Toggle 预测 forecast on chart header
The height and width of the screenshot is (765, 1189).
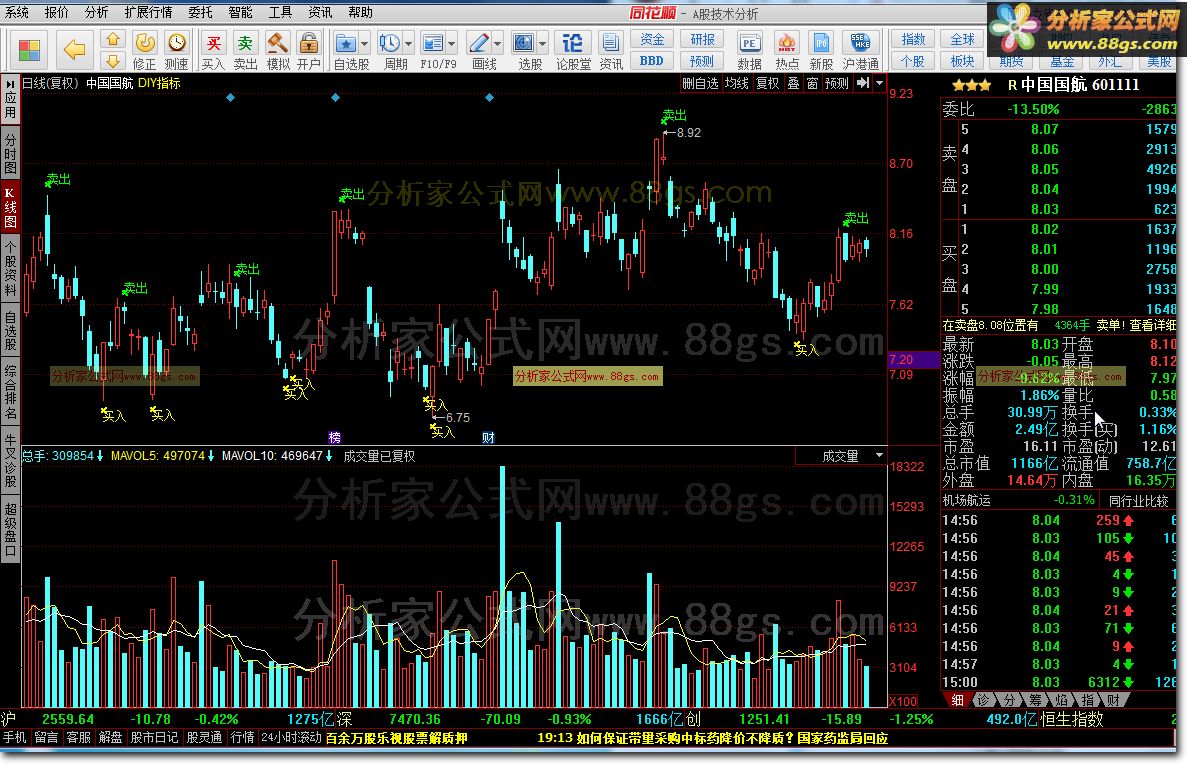click(836, 83)
